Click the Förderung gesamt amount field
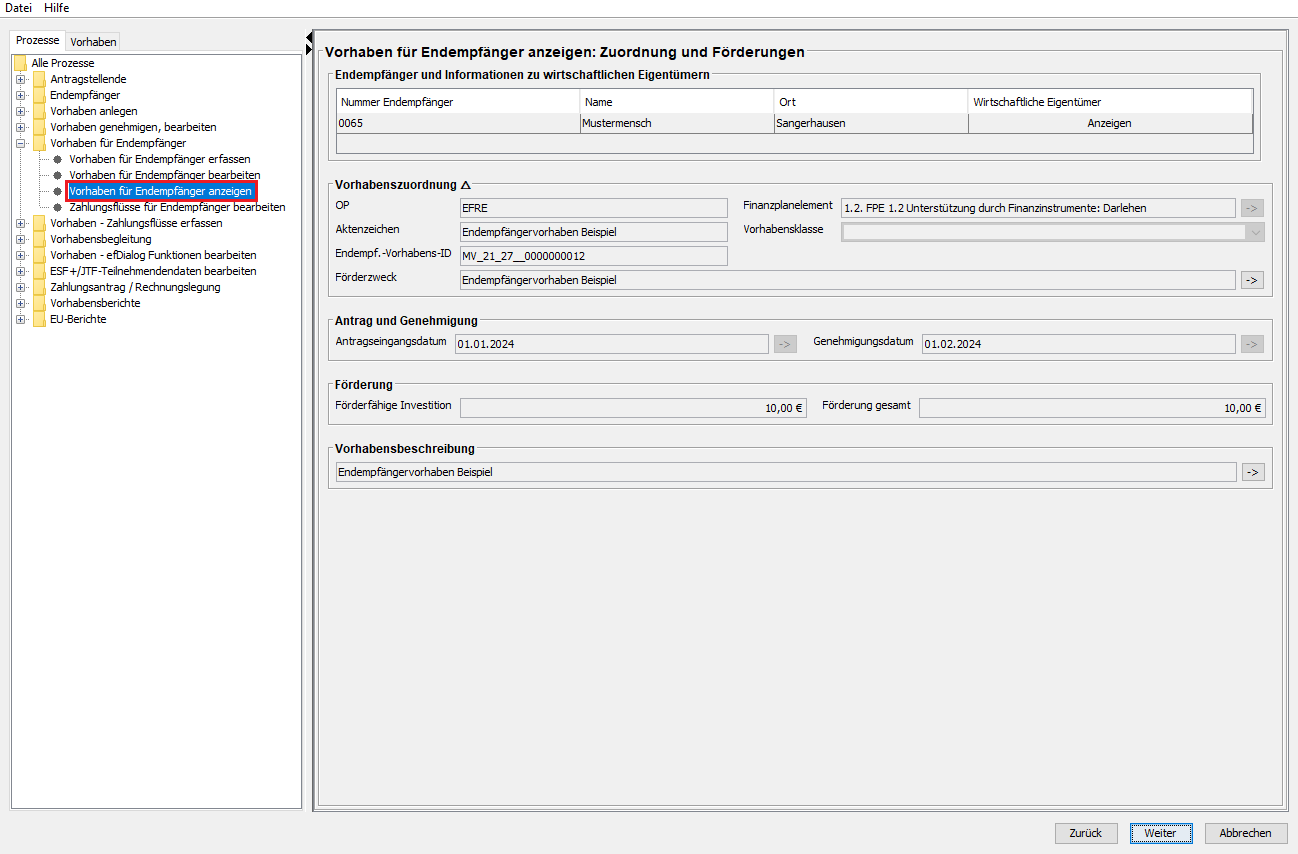 point(1092,408)
